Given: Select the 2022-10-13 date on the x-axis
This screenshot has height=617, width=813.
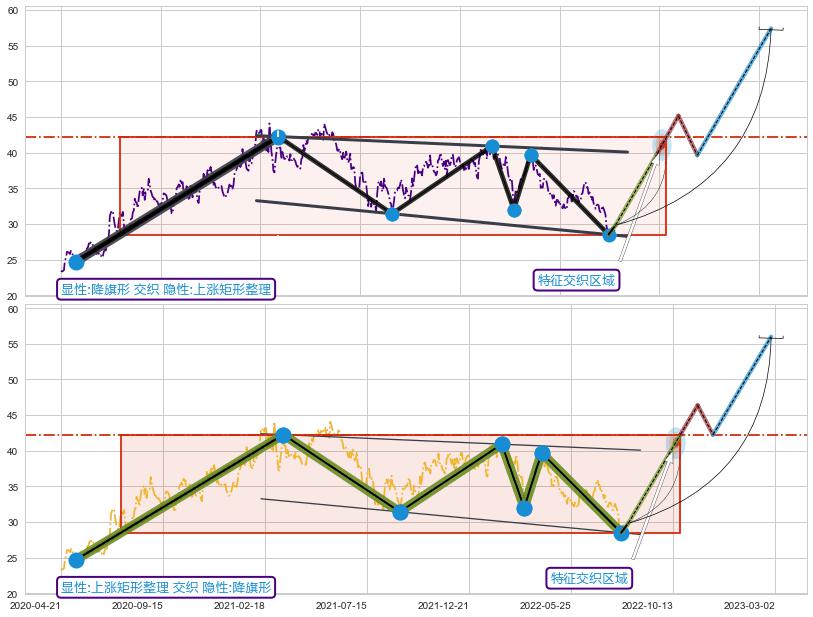Looking at the screenshot, I should tap(647, 605).
